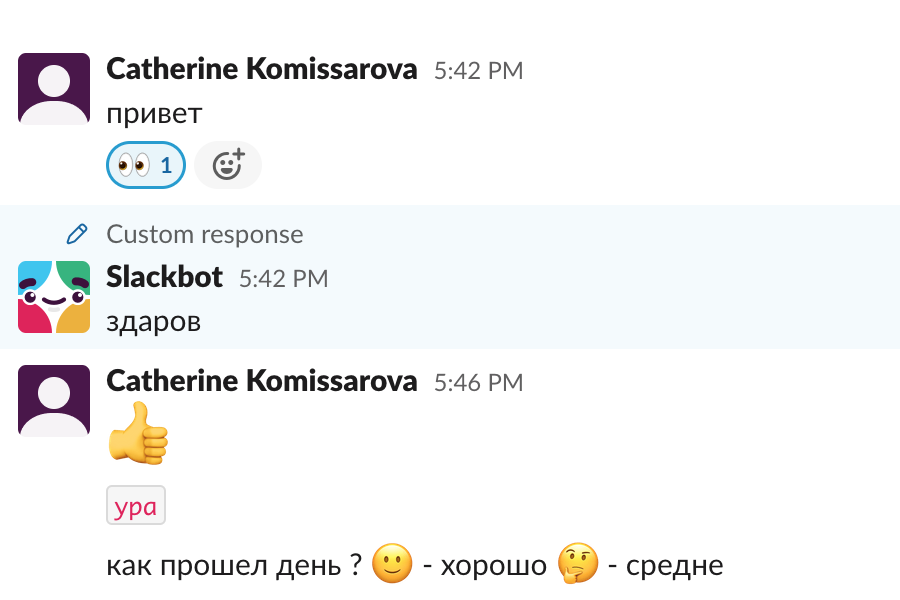The height and width of the screenshot is (600, 900).
Task: Select the здаров reply from Slackbot
Action: click(153, 322)
